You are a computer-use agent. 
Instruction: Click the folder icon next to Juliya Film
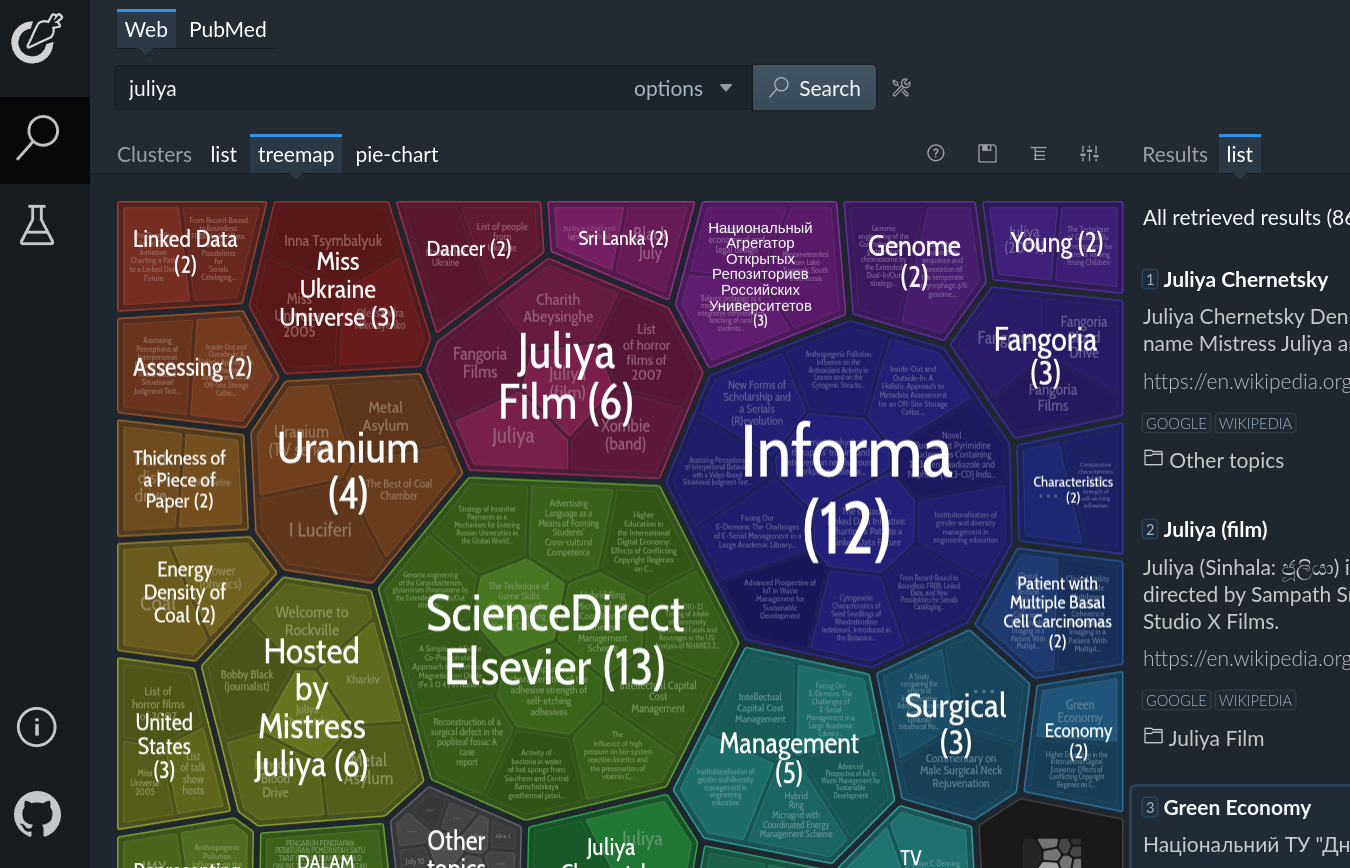pos(1153,737)
